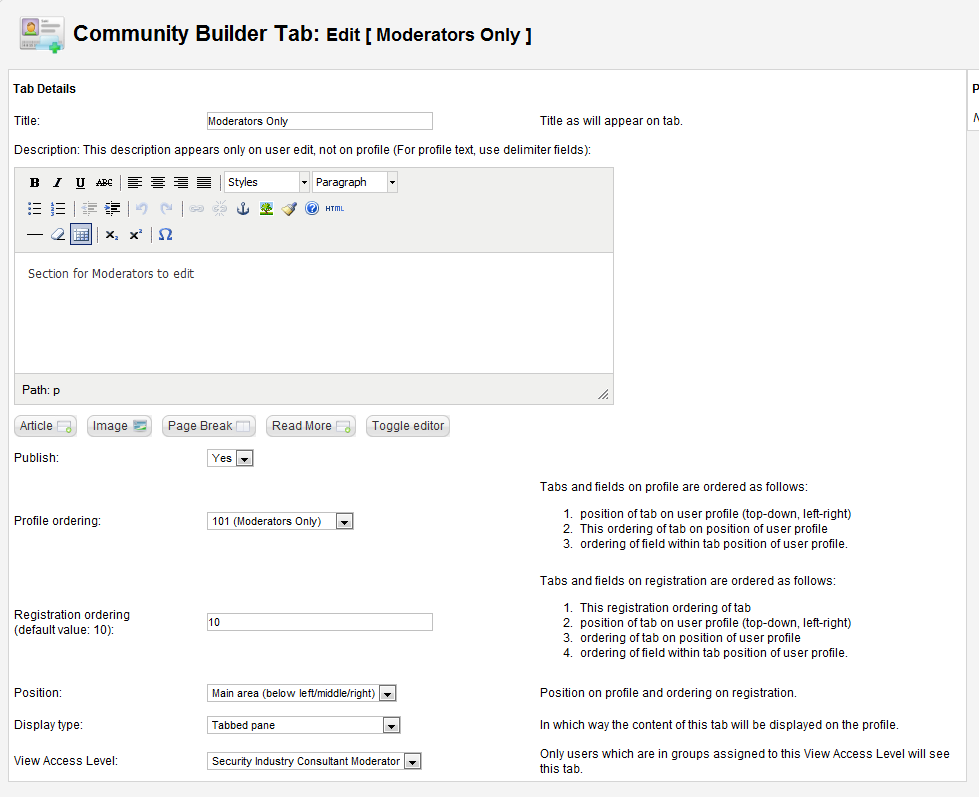Screen dimensions: 979x797
Task: Click the unlink broken chain icon
Action: [x=220, y=208]
